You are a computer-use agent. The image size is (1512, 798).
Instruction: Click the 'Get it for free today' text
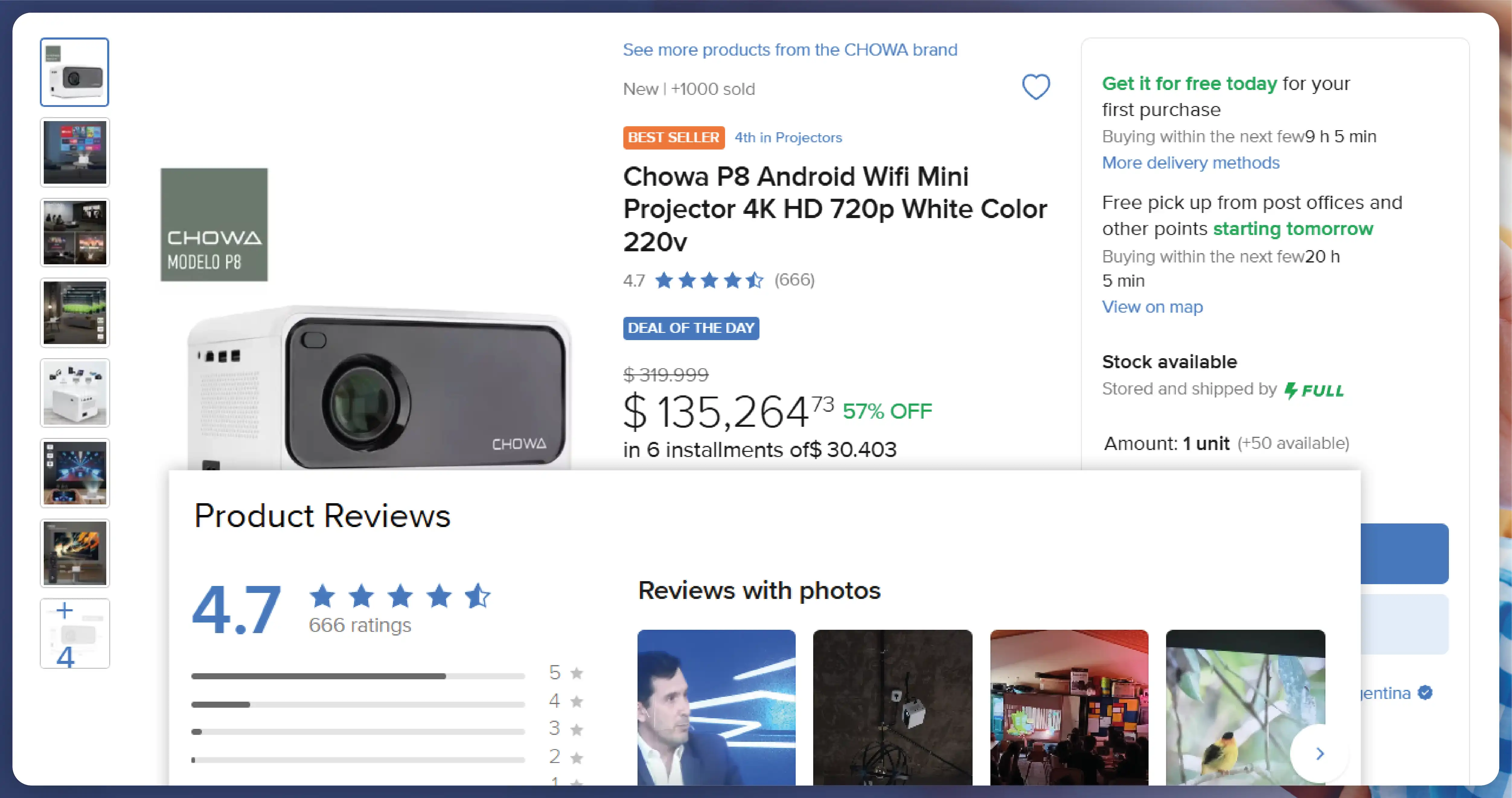[x=1189, y=84]
